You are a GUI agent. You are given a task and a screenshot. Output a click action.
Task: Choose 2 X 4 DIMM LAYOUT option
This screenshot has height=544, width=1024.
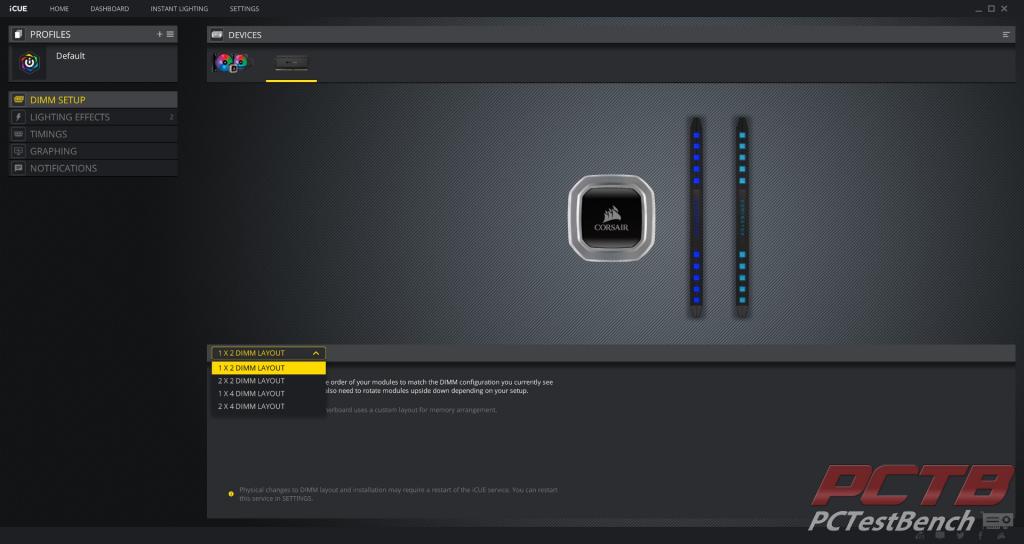[268, 406]
